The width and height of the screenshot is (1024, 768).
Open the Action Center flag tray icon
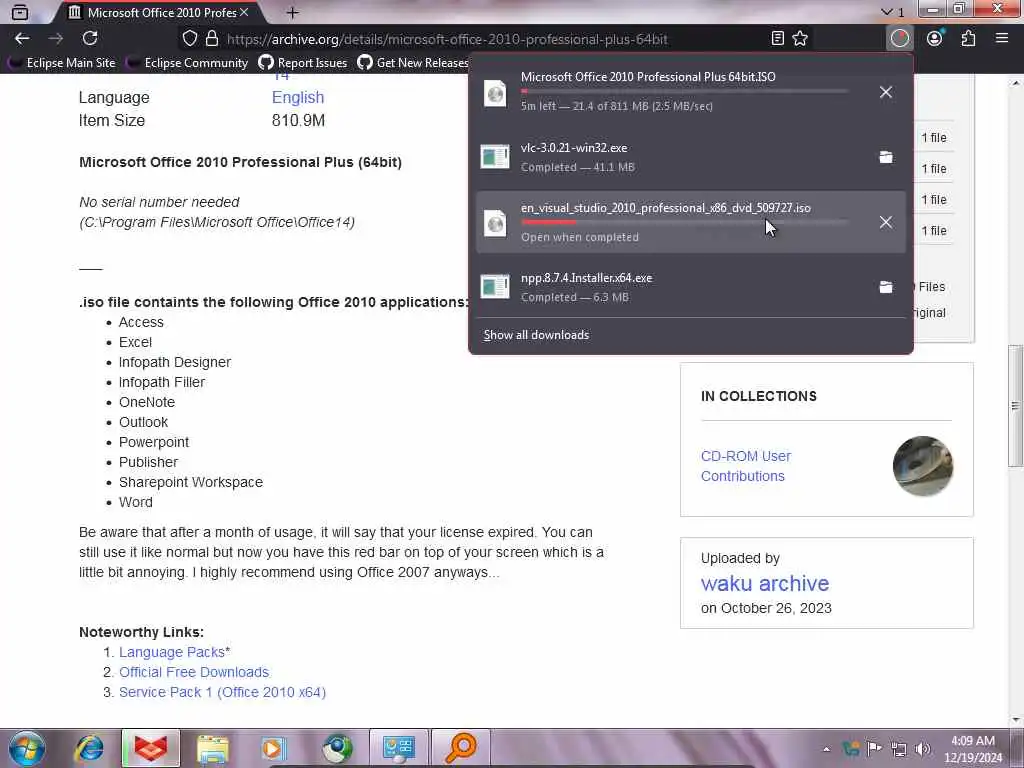pos(874,748)
